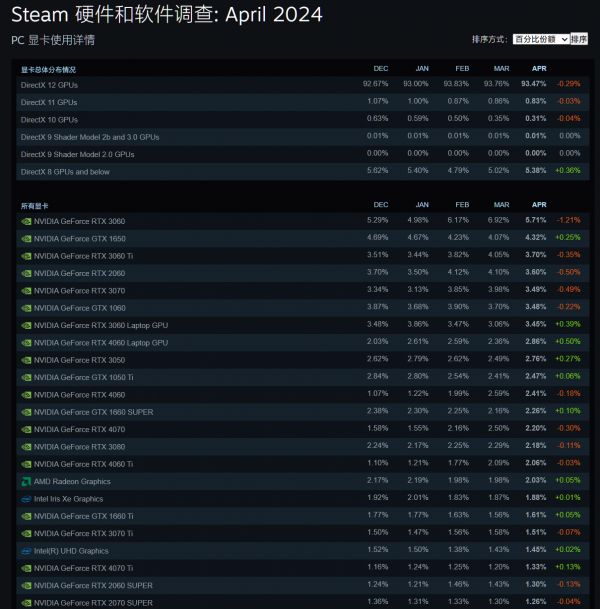Click MAR column header in the 显卡总体分布情况 table
Screen dimensions: 600x609
(501, 69)
